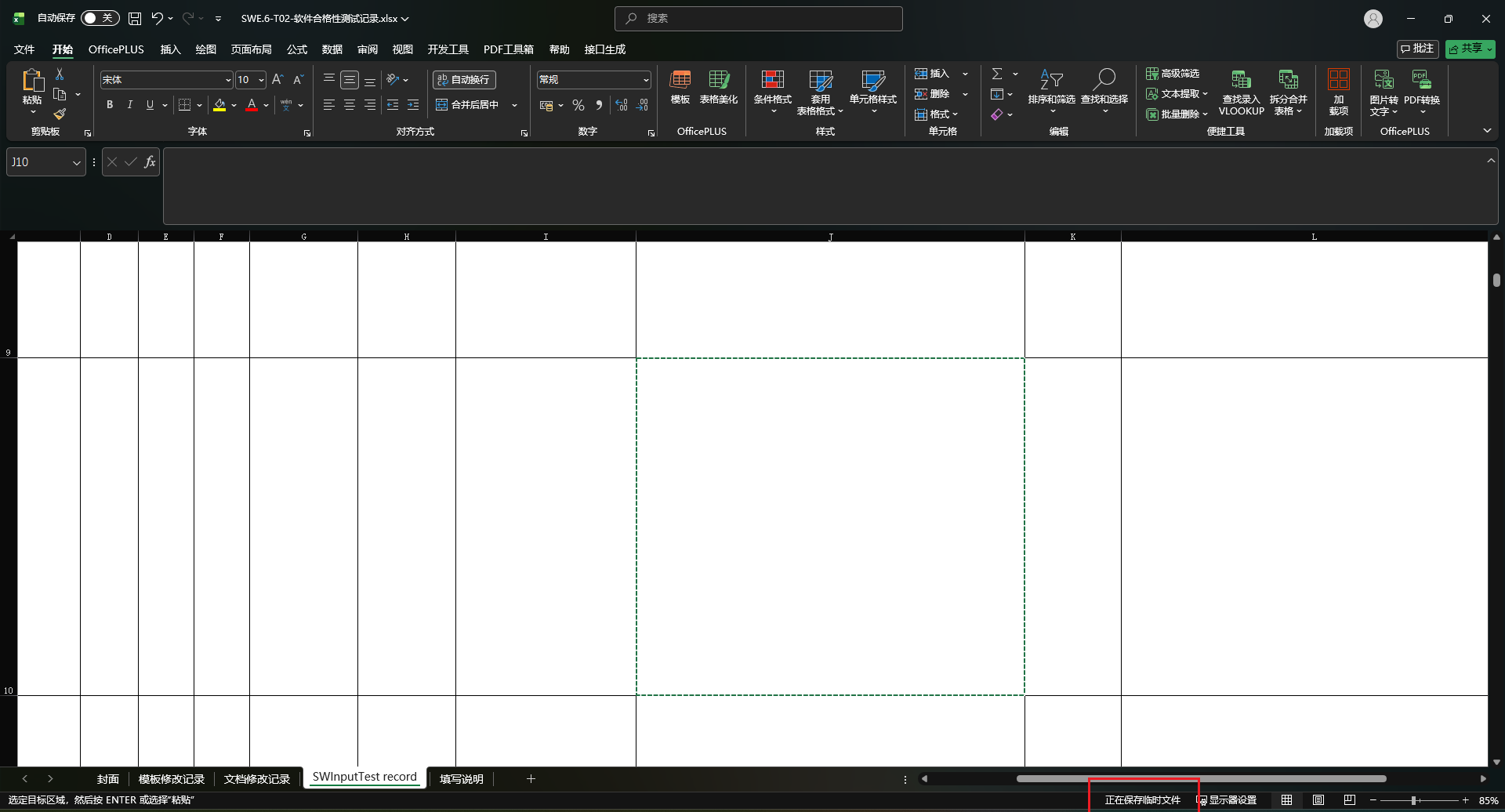This screenshot has height=812, width=1505.
Task: Click the Format Painter brush icon
Action: [60, 114]
